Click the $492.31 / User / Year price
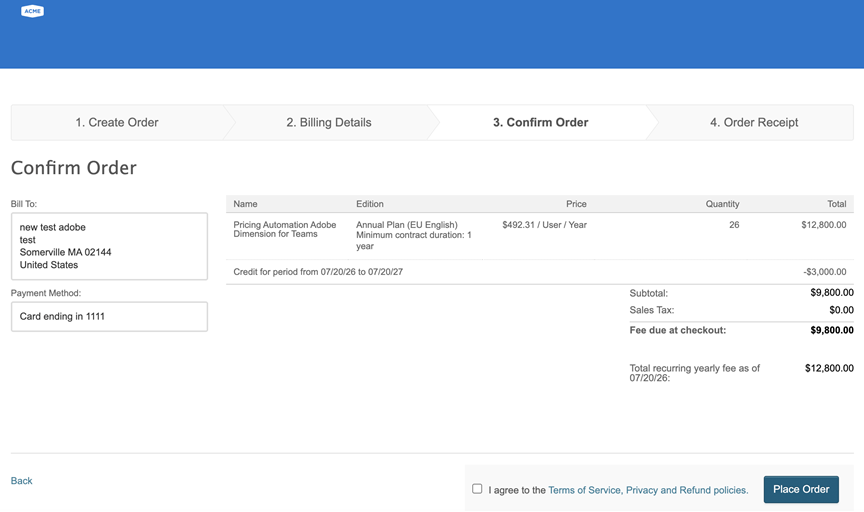The image size is (864, 512). [x=544, y=225]
